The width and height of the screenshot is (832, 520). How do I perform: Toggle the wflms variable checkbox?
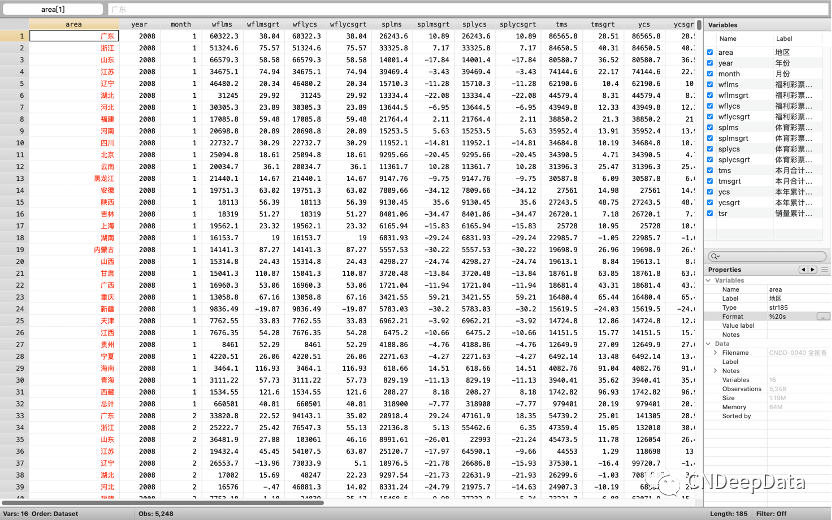pos(710,84)
